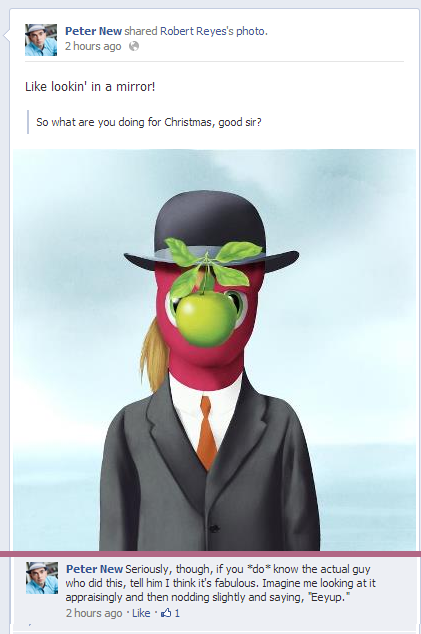Click the post's "2 hours ago" timestamp

[x=93, y=46]
